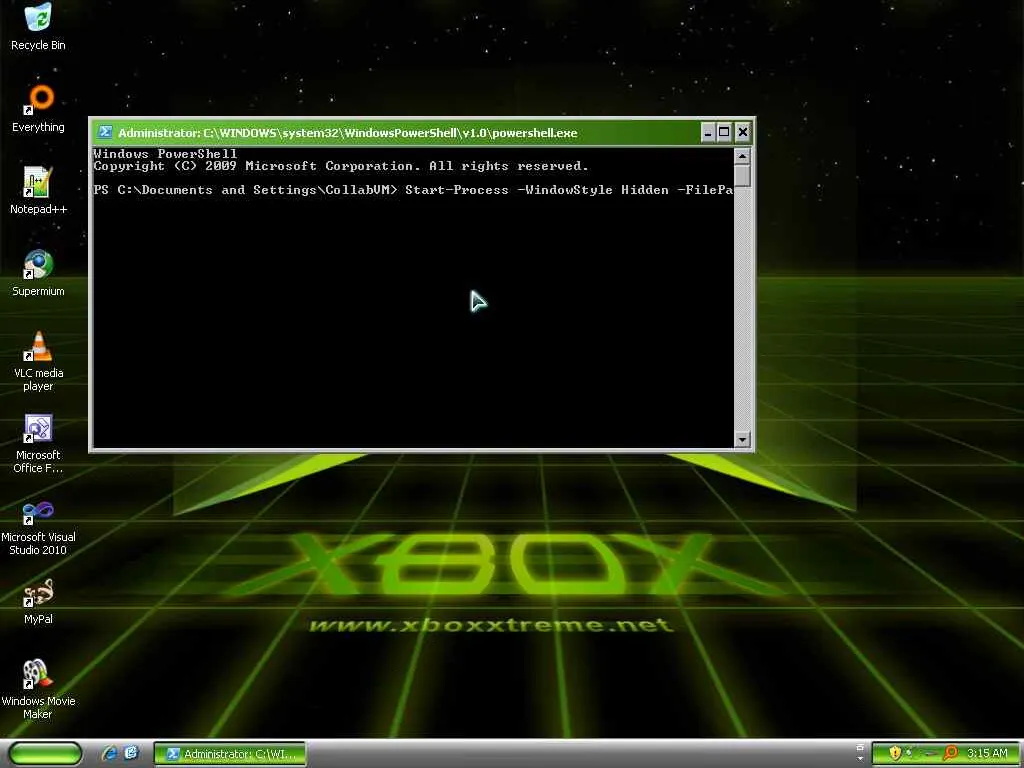1024x768 pixels.
Task: Launch Internet Explorer from Quick Launch
Action: pos(109,753)
